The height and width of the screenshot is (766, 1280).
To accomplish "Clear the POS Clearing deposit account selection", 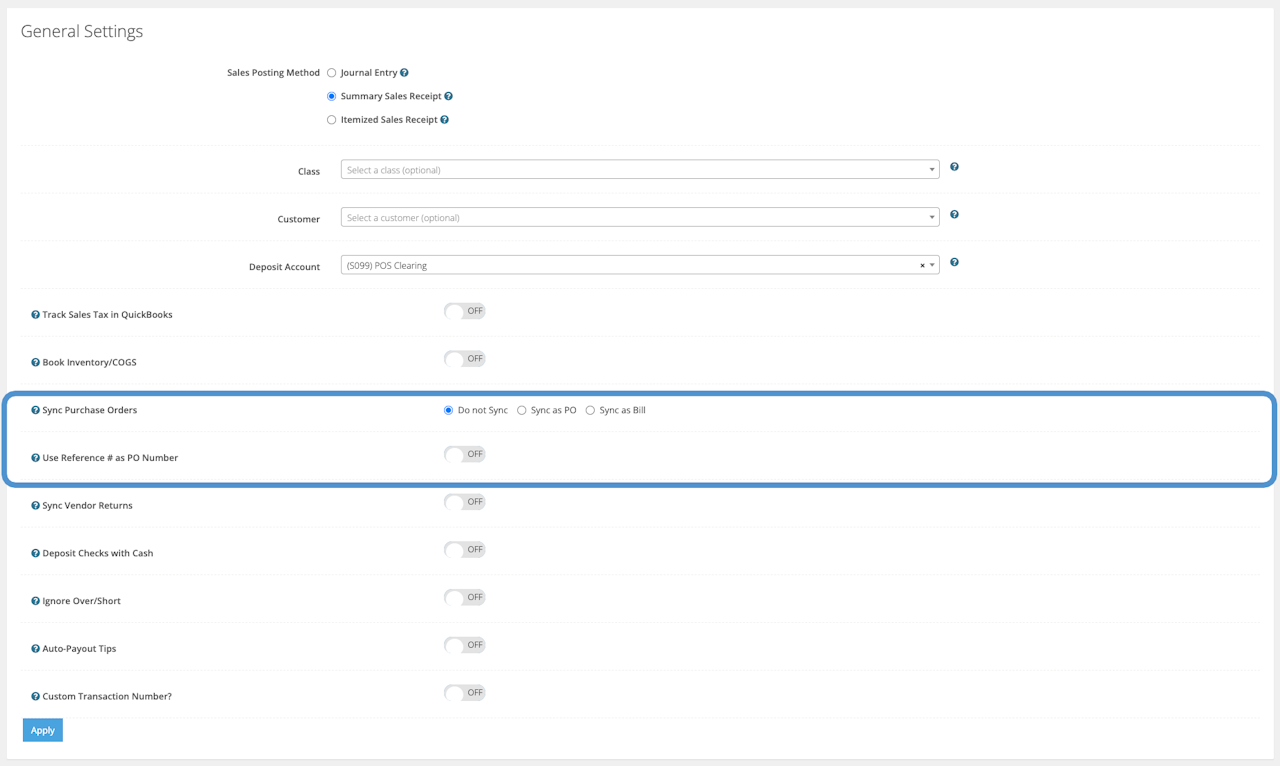I will (922, 266).
